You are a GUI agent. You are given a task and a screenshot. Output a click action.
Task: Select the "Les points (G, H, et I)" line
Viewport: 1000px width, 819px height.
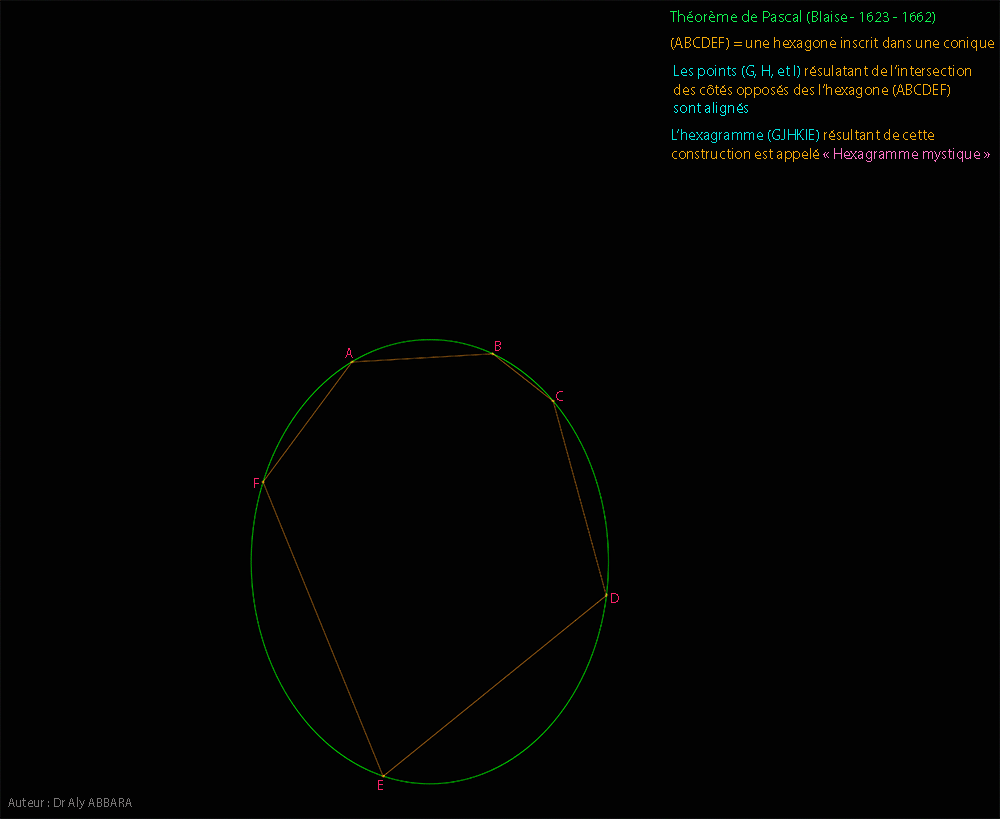pyautogui.click(x=822, y=72)
